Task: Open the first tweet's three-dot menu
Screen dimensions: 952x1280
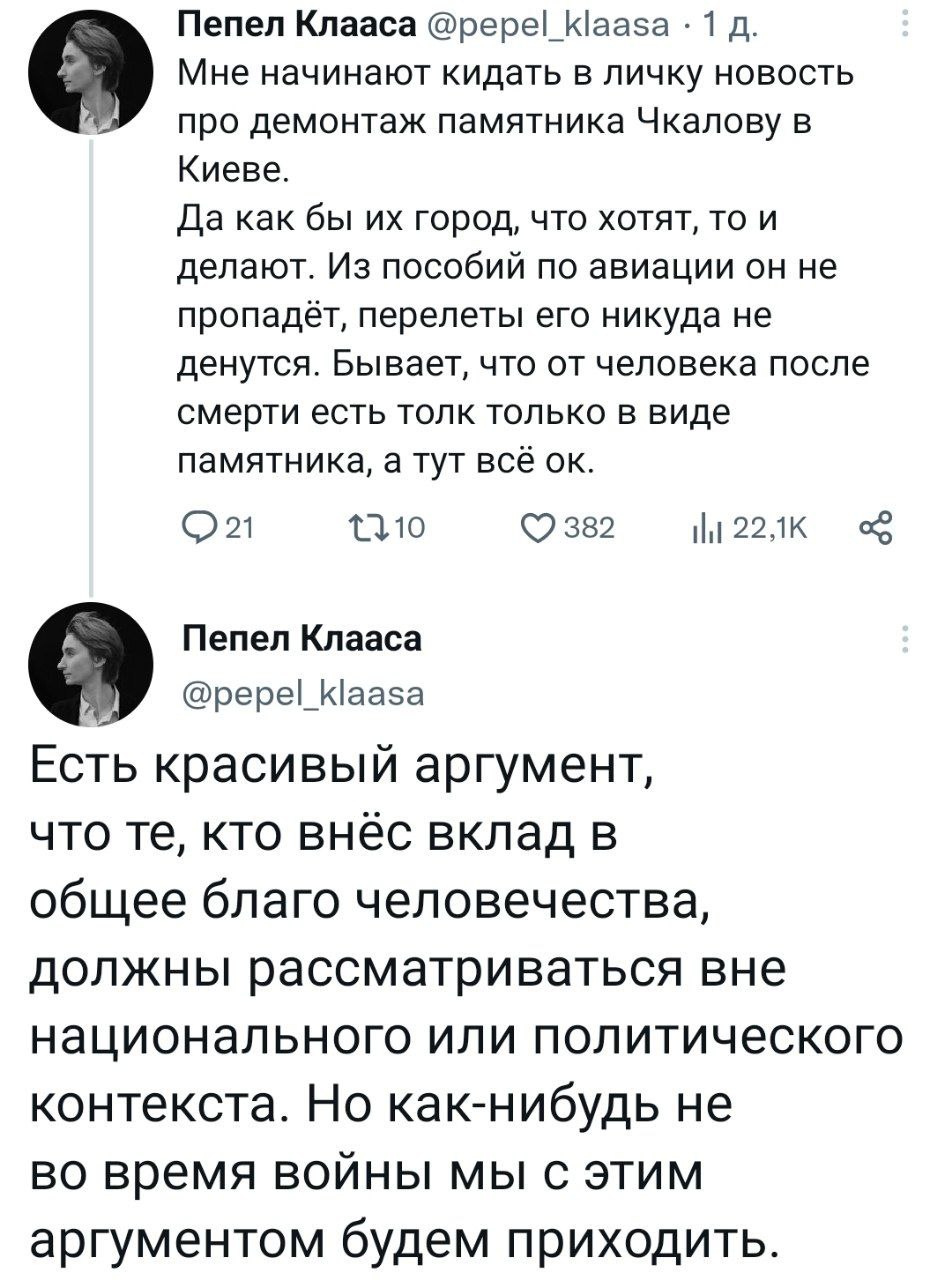Action: pos(906,24)
